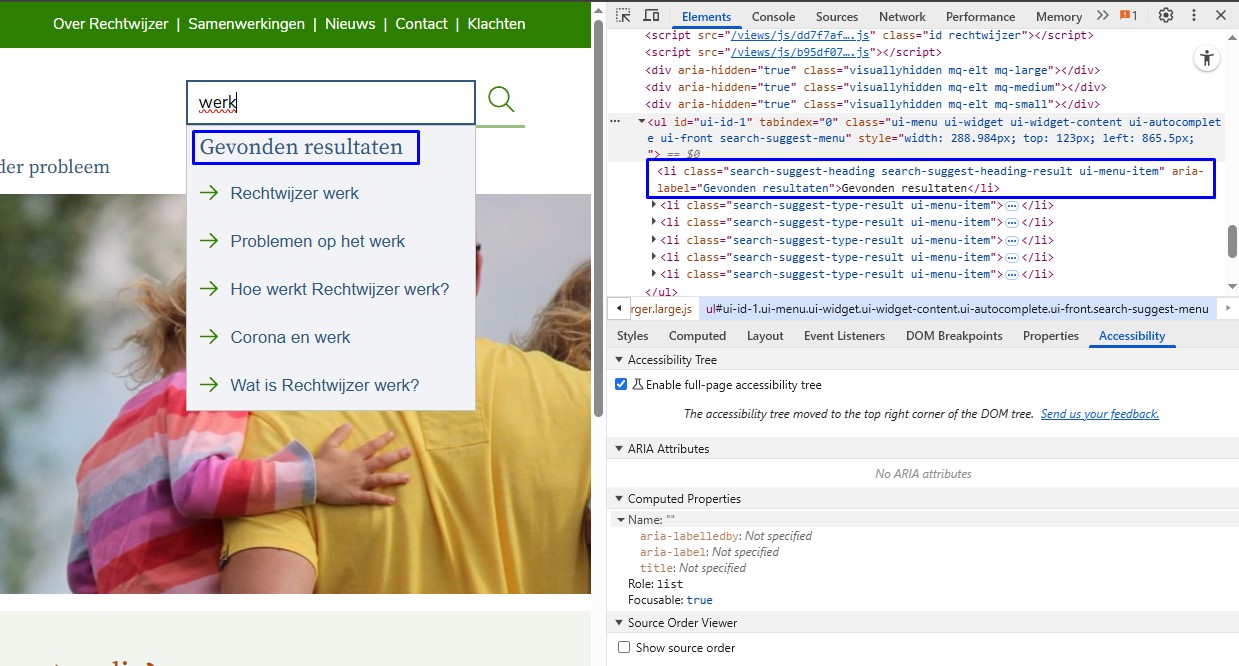Select the div with class mq-medium
The image size is (1239, 666).
click(876, 87)
